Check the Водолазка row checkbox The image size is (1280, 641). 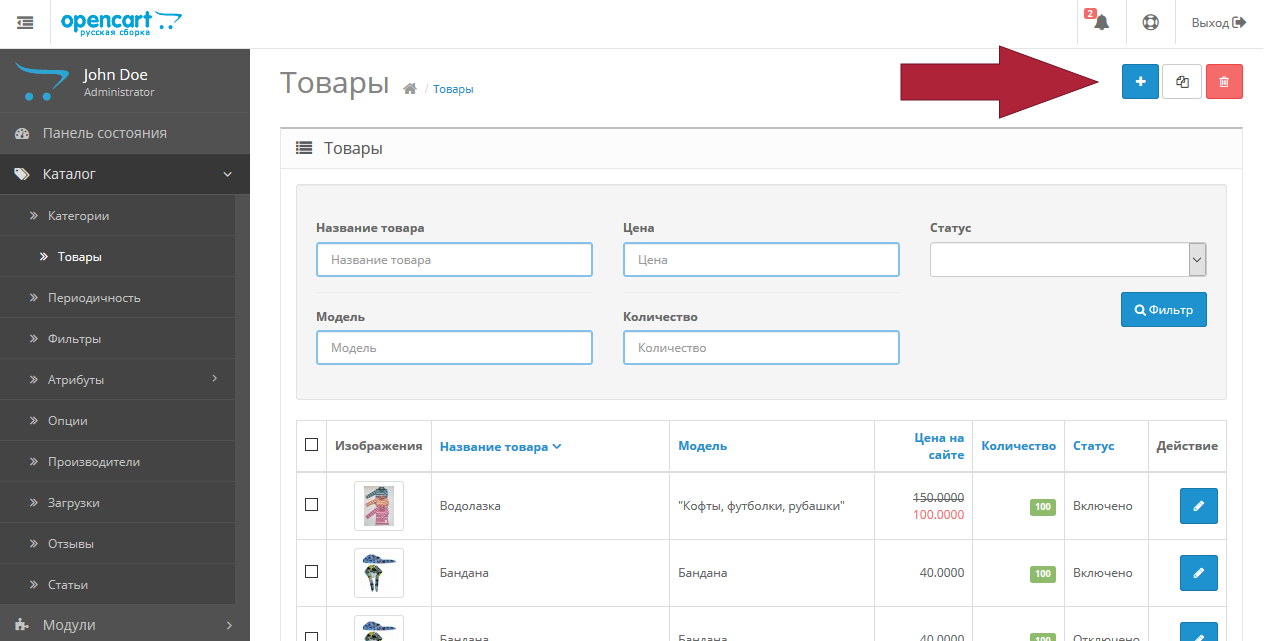[311, 505]
